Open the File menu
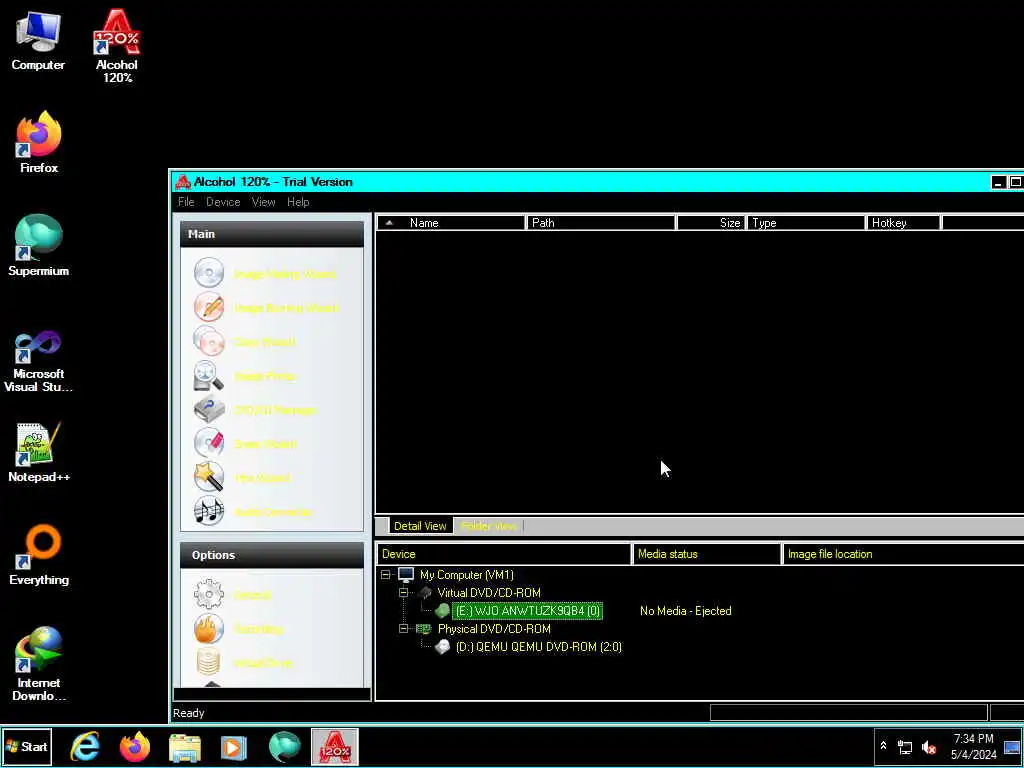Screen dimensions: 1024x768 coord(186,202)
